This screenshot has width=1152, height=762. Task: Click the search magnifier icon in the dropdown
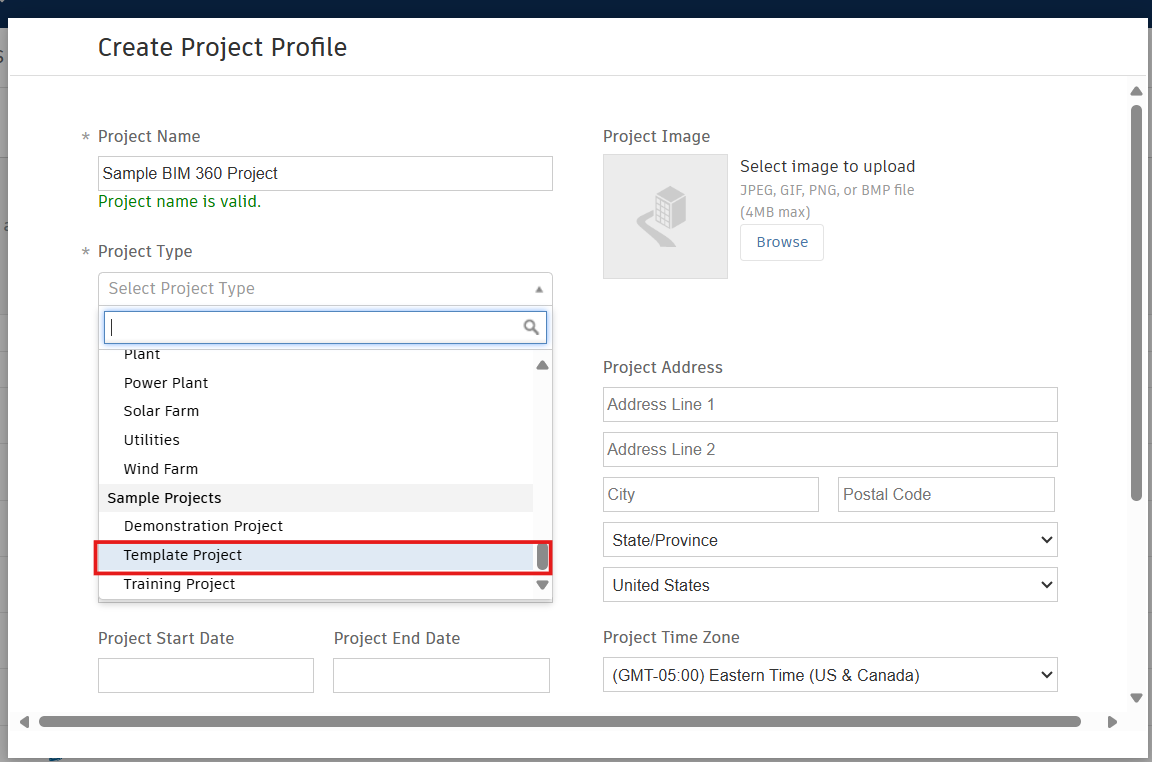pos(531,327)
